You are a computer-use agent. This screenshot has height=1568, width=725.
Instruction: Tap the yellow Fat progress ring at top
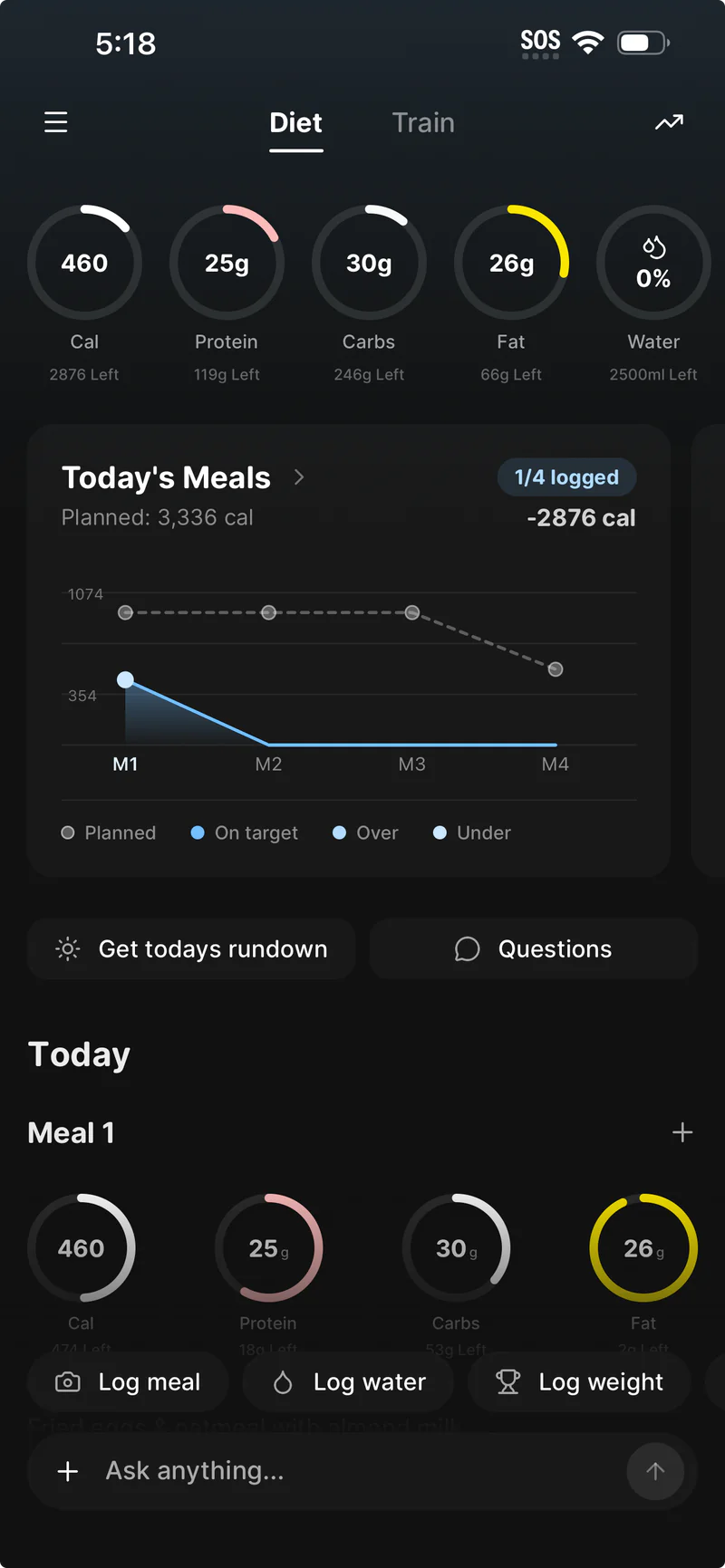[x=511, y=263]
